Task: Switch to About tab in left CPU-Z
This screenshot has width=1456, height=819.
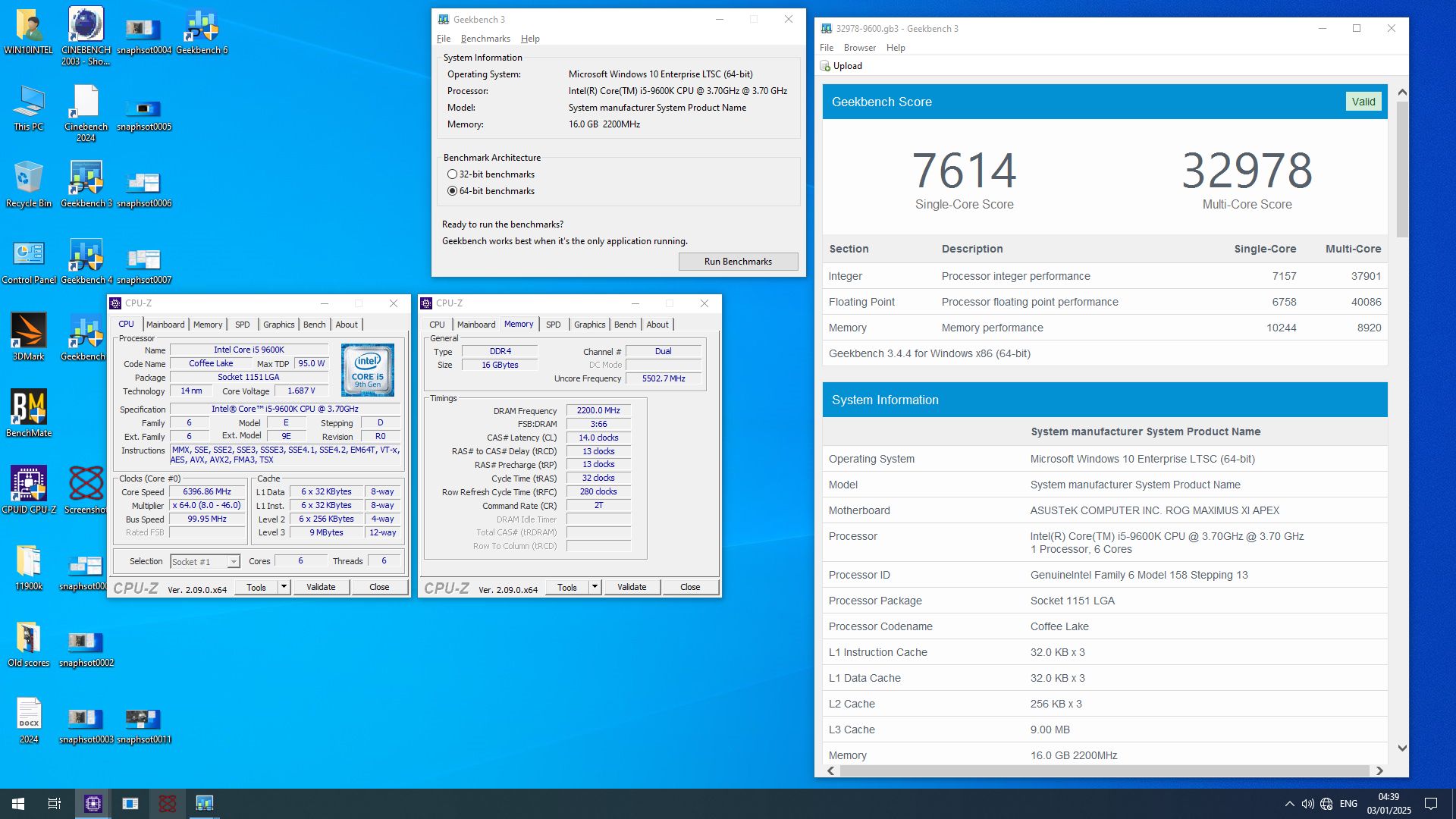Action: click(347, 325)
